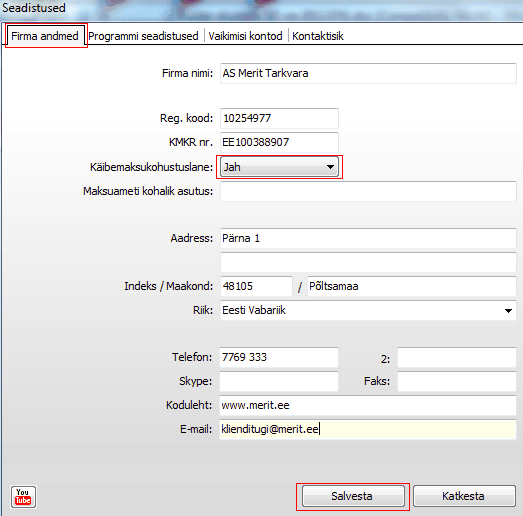Open the Programmi seadistused tab

pyautogui.click(x=143, y=36)
